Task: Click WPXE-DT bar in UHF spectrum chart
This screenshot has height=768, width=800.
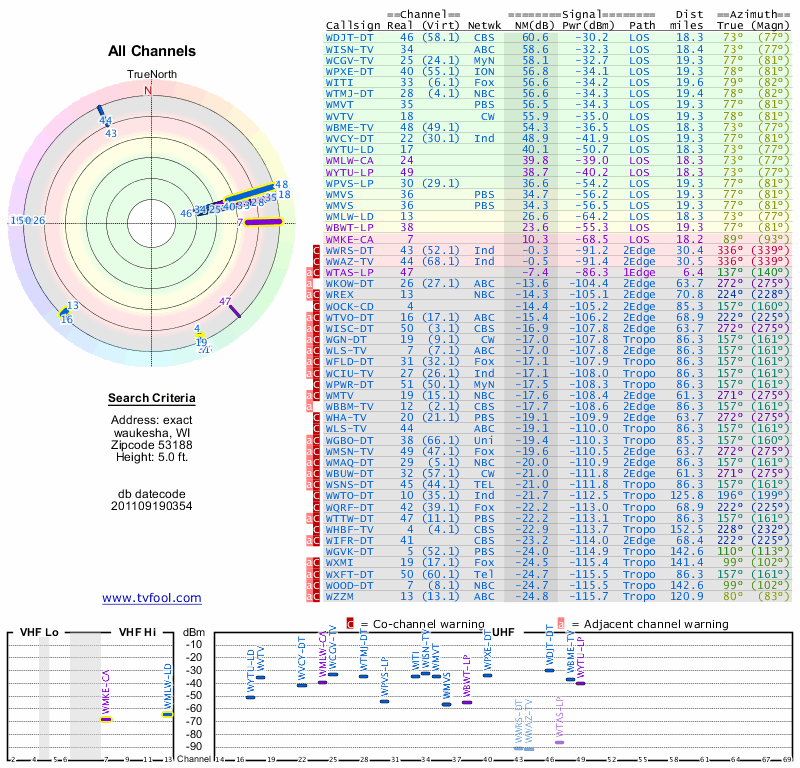Action: point(487,675)
